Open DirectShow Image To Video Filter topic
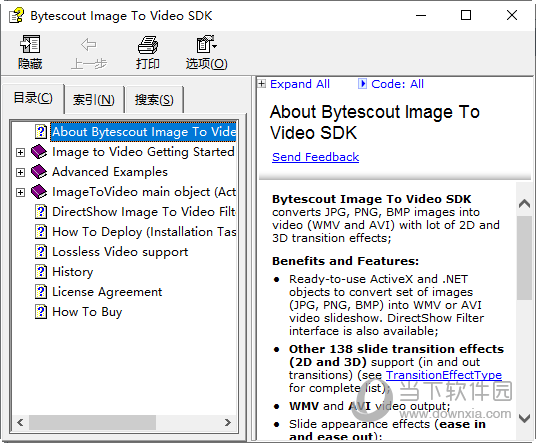The width and height of the screenshot is (536, 443). click(x=144, y=212)
